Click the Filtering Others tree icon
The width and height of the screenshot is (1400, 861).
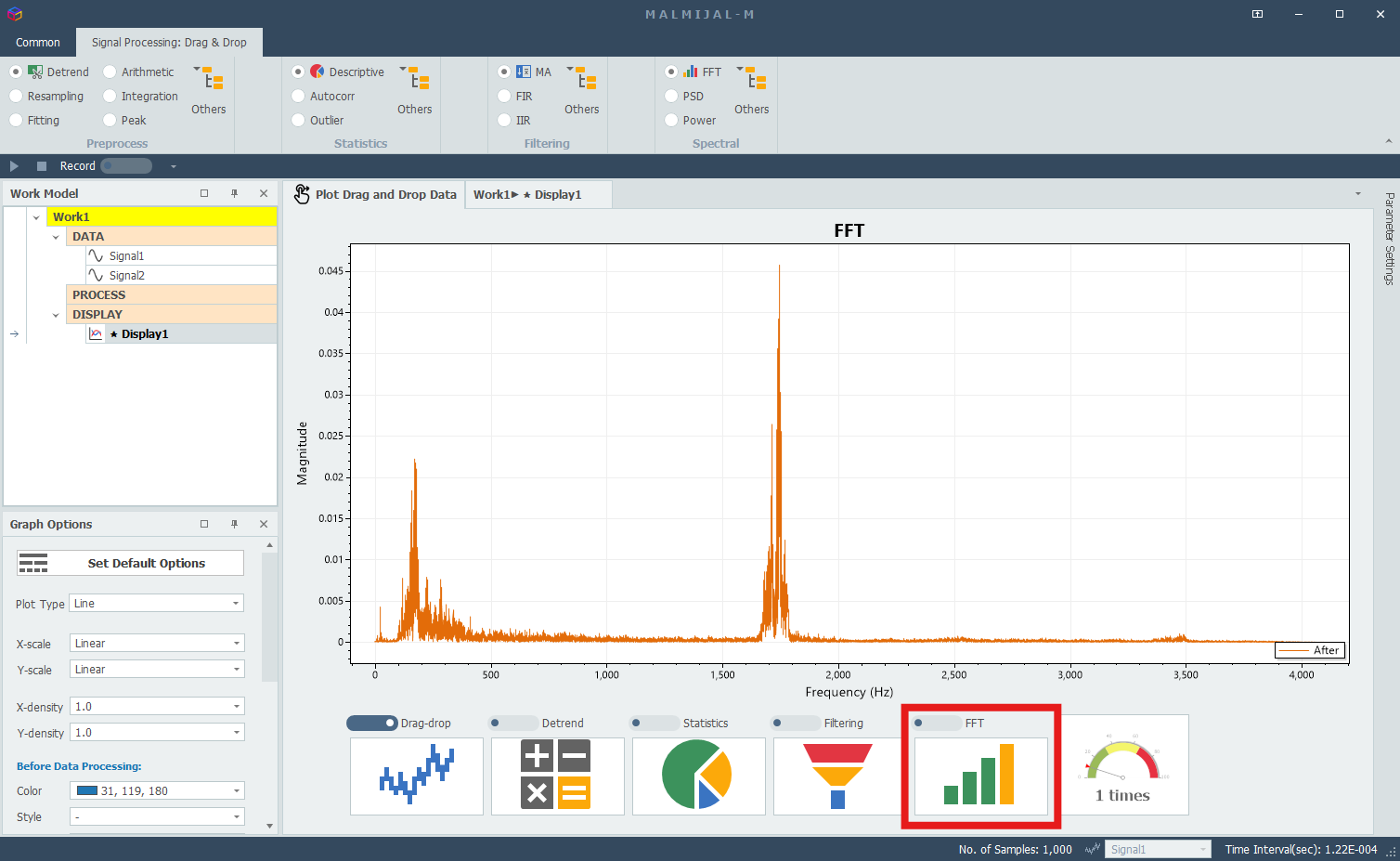tap(583, 78)
